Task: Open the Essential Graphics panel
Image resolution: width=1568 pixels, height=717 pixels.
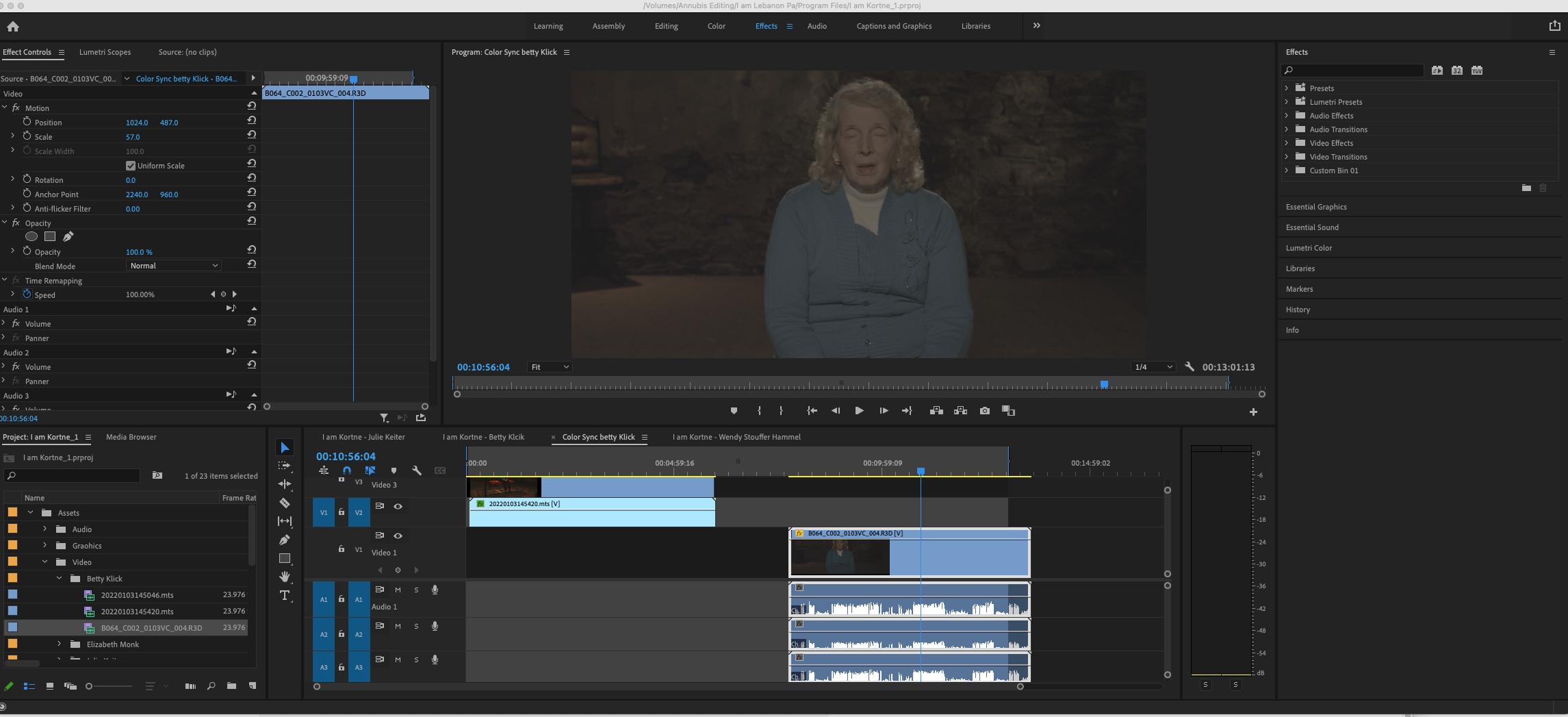Action: coord(1316,206)
